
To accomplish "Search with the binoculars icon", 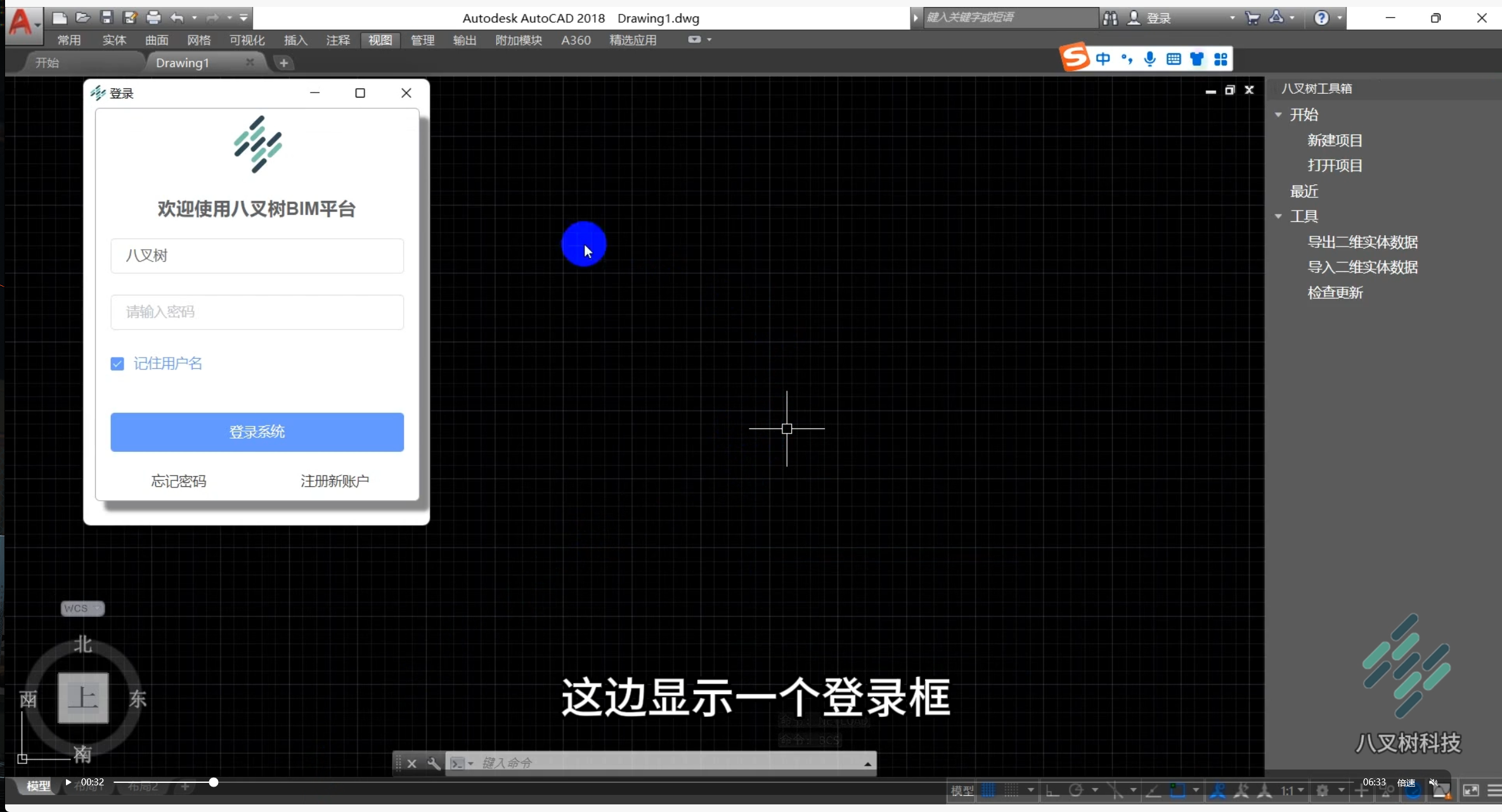I will pos(1110,18).
